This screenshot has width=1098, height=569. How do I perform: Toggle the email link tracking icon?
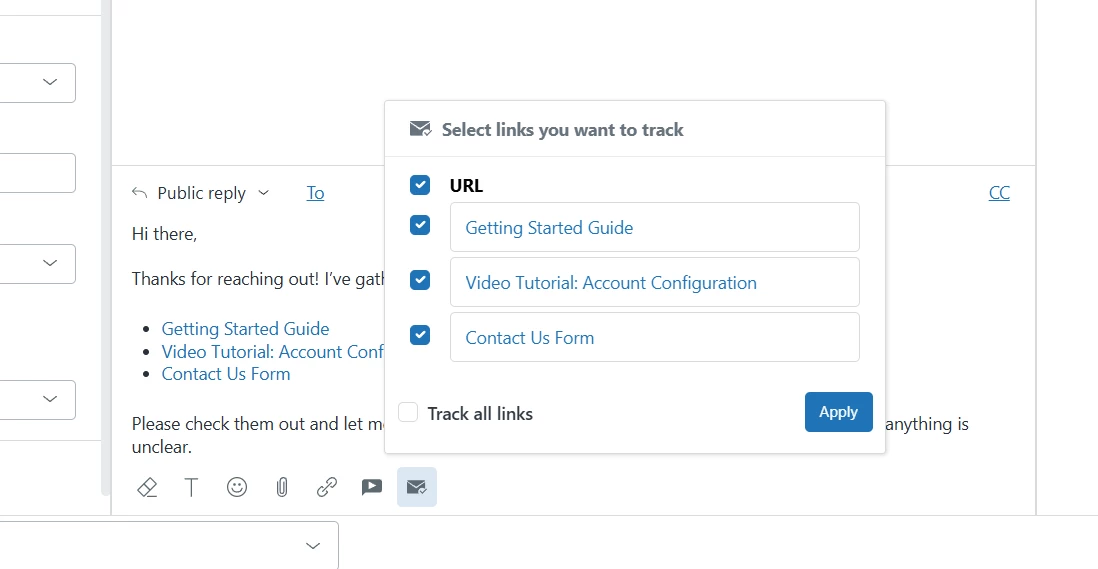(417, 487)
